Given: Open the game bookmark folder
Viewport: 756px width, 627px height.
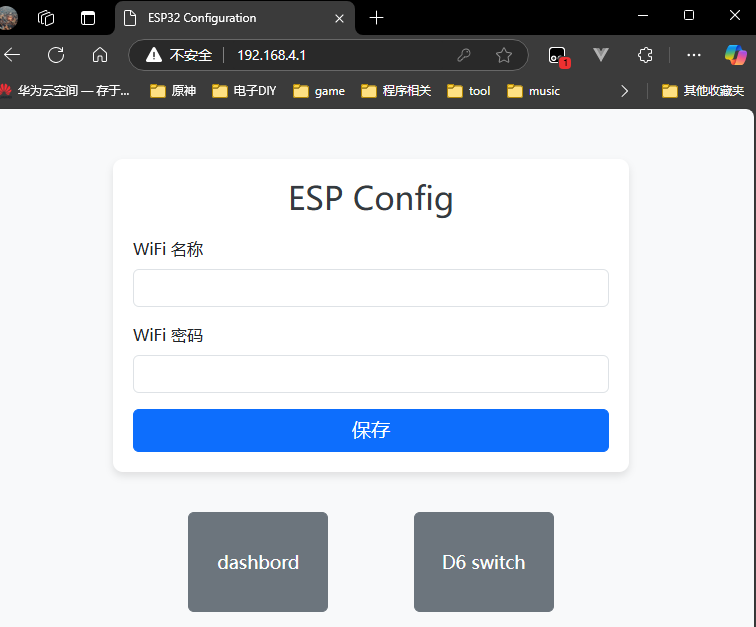Looking at the screenshot, I should pyautogui.click(x=319, y=91).
